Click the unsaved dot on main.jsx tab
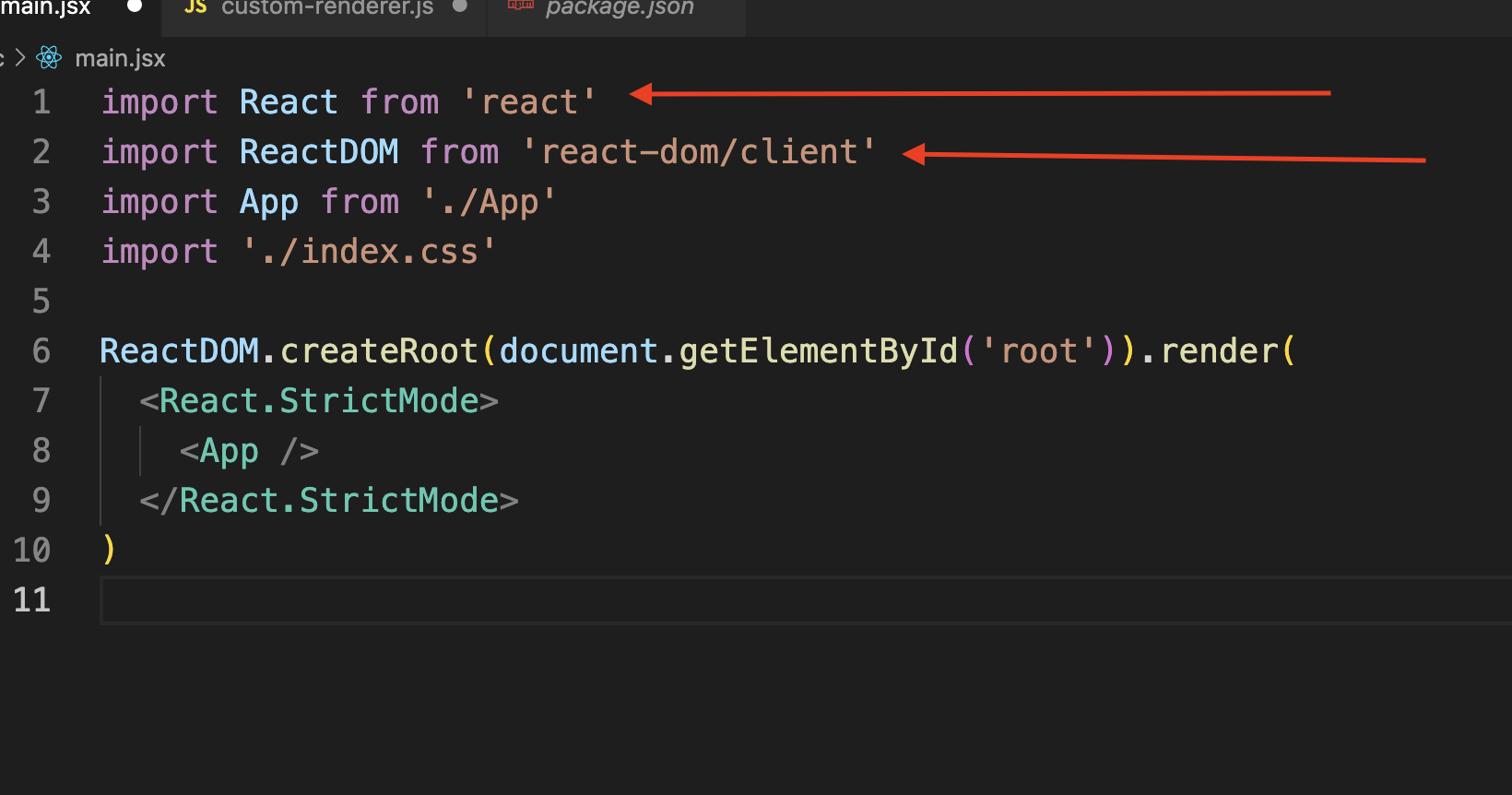The width and height of the screenshot is (1512, 795). tap(135, 6)
